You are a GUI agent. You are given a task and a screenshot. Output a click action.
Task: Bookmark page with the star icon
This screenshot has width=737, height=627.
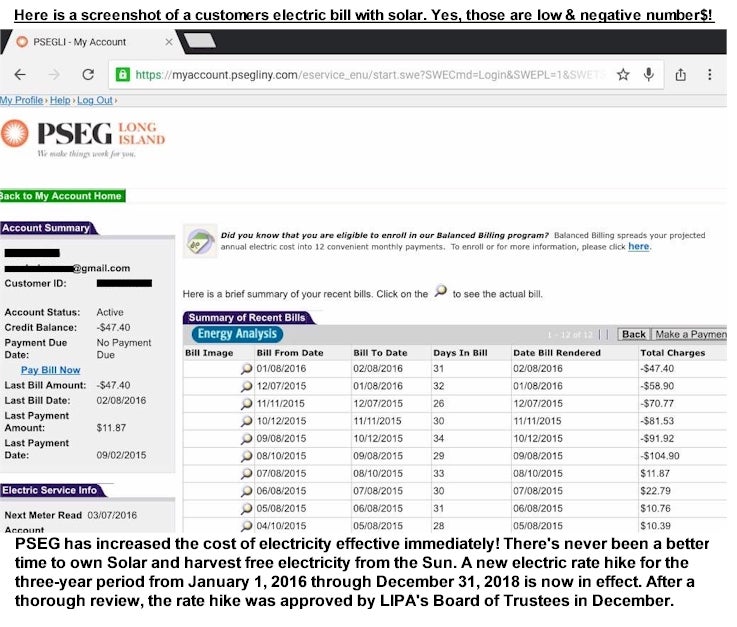coord(623,75)
